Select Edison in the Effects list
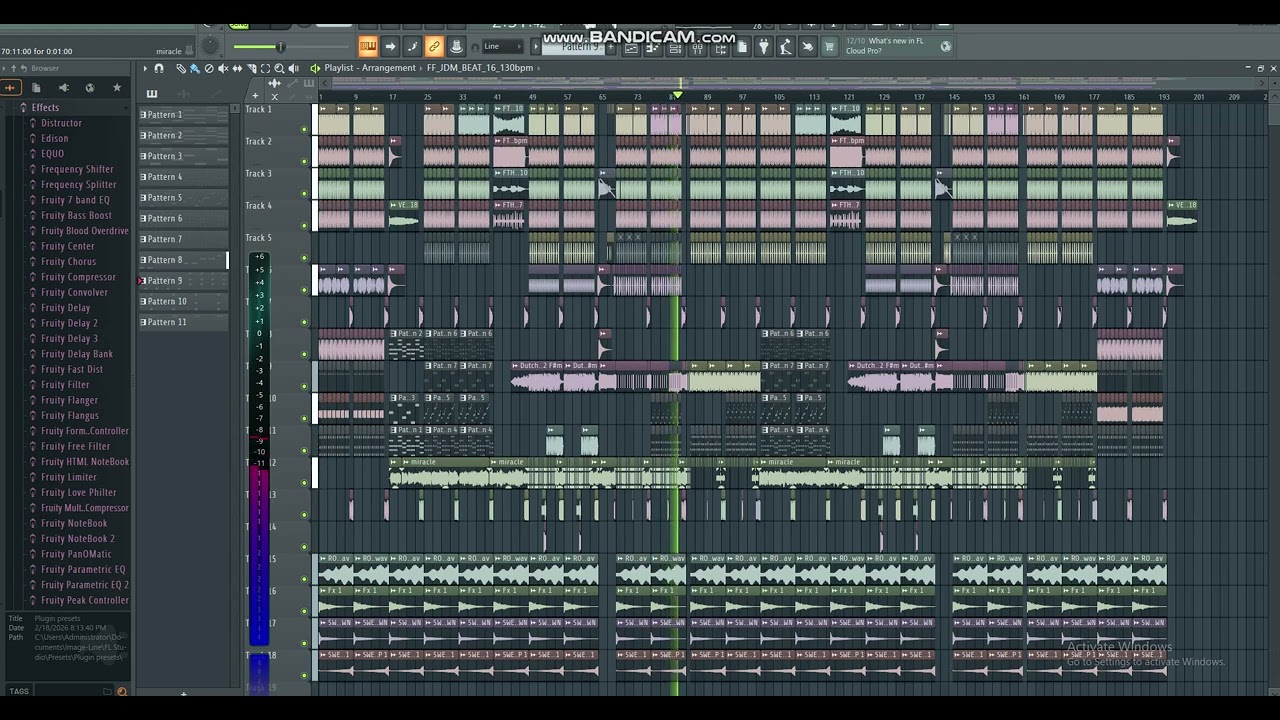This screenshot has width=1280, height=720. (54, 138)
